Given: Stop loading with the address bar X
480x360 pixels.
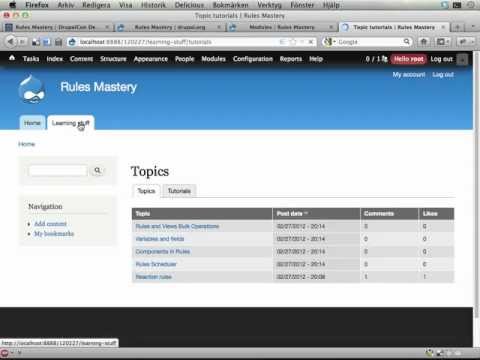Looking at the screenshot, I should tap(311, 42).
